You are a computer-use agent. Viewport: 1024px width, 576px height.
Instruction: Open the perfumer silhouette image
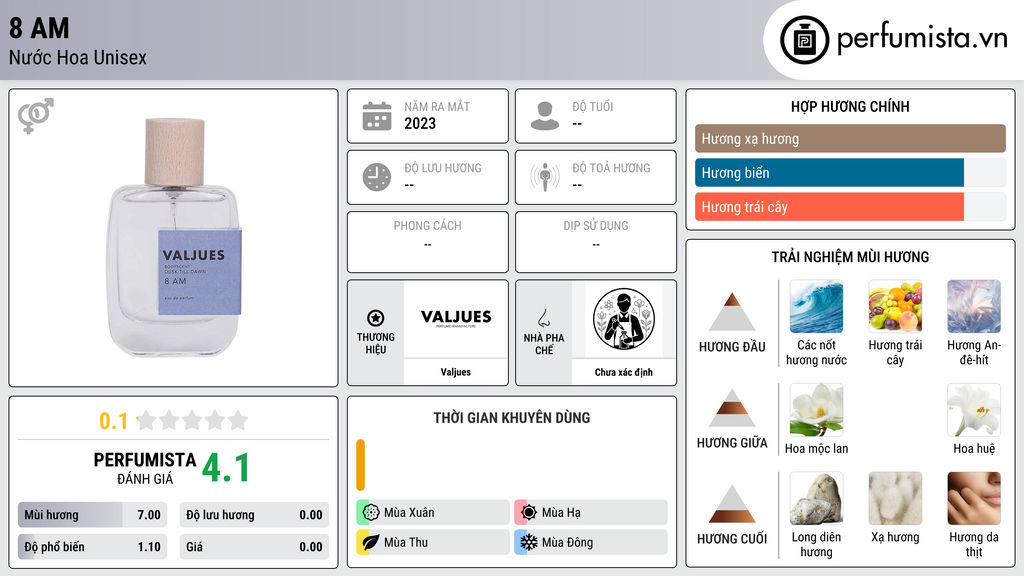point(624,319)
